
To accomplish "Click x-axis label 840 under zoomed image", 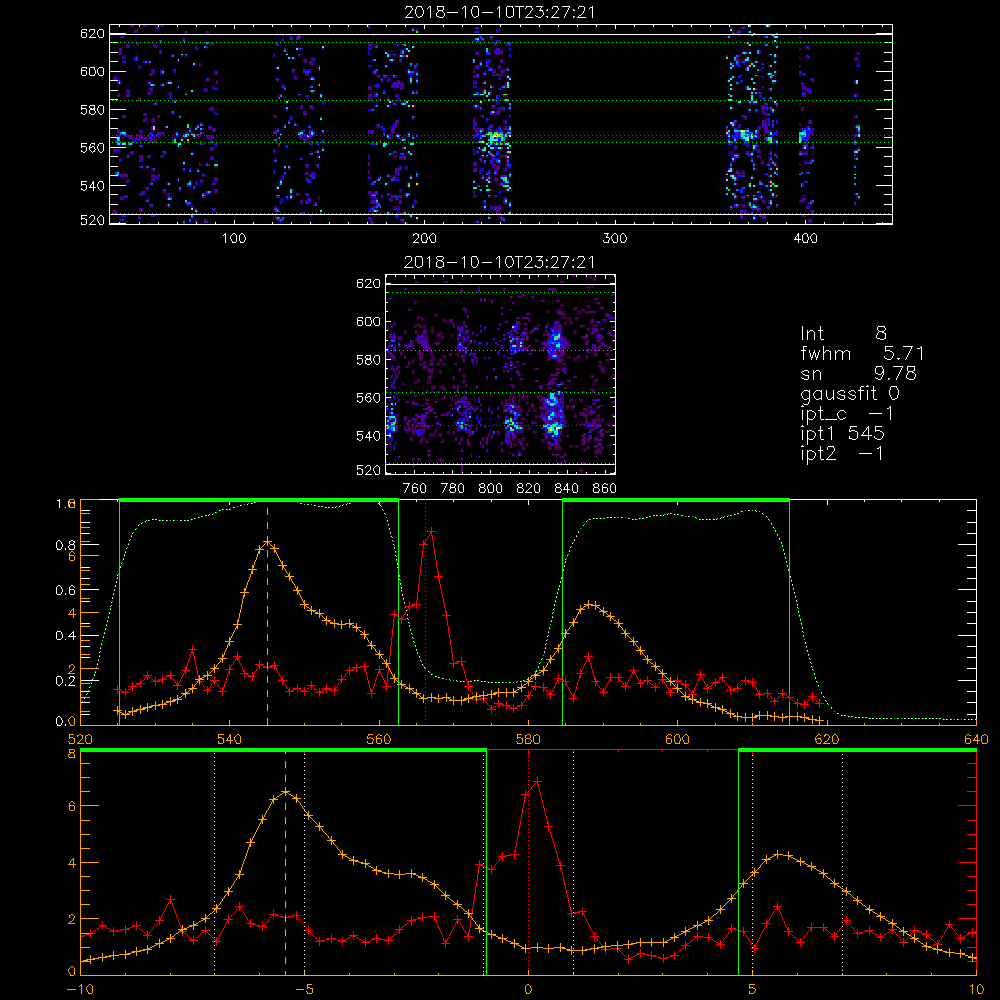I will click(x=566, y=489).
